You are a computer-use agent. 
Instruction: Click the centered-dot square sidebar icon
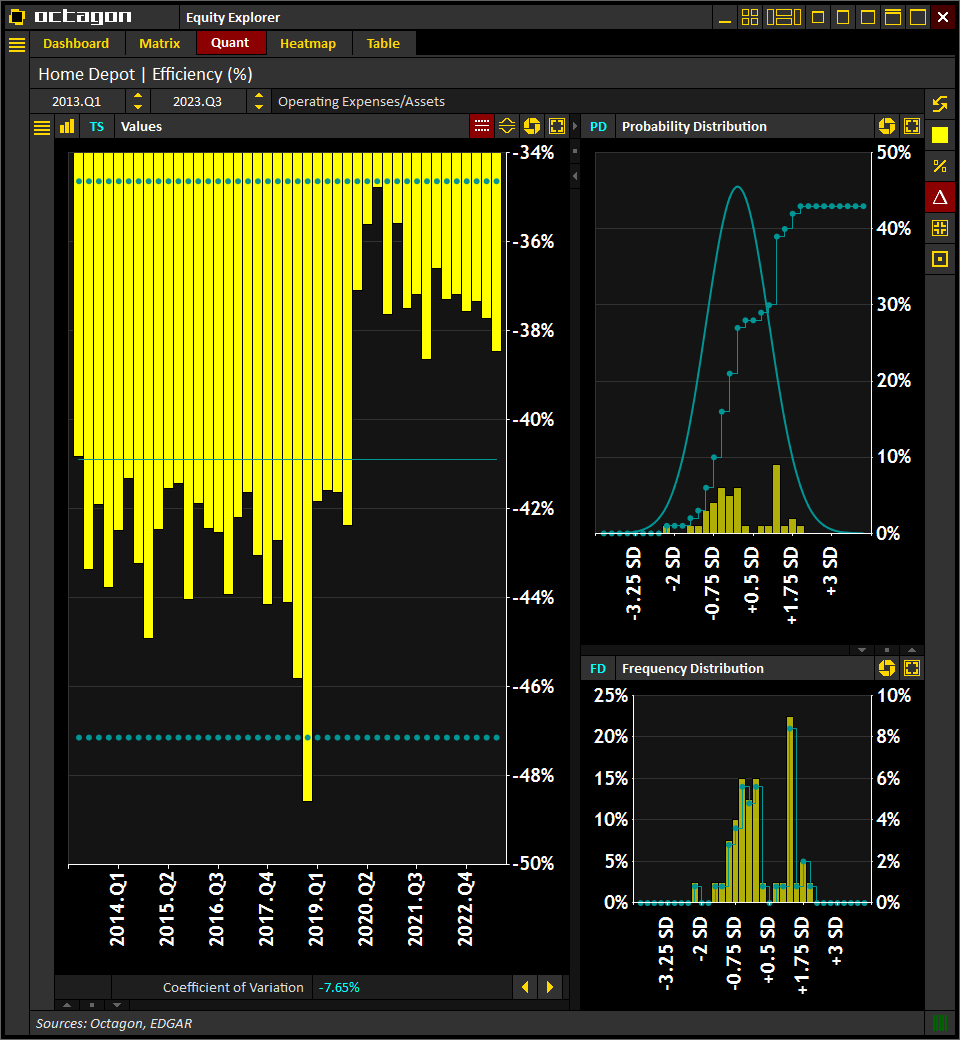tap(939, 259)
